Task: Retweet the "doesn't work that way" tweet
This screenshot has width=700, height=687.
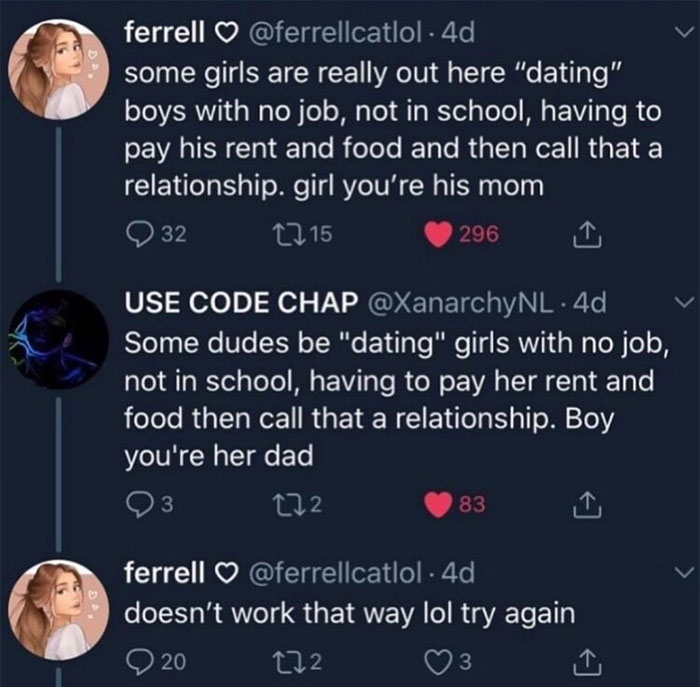Action: pos(282,662)
